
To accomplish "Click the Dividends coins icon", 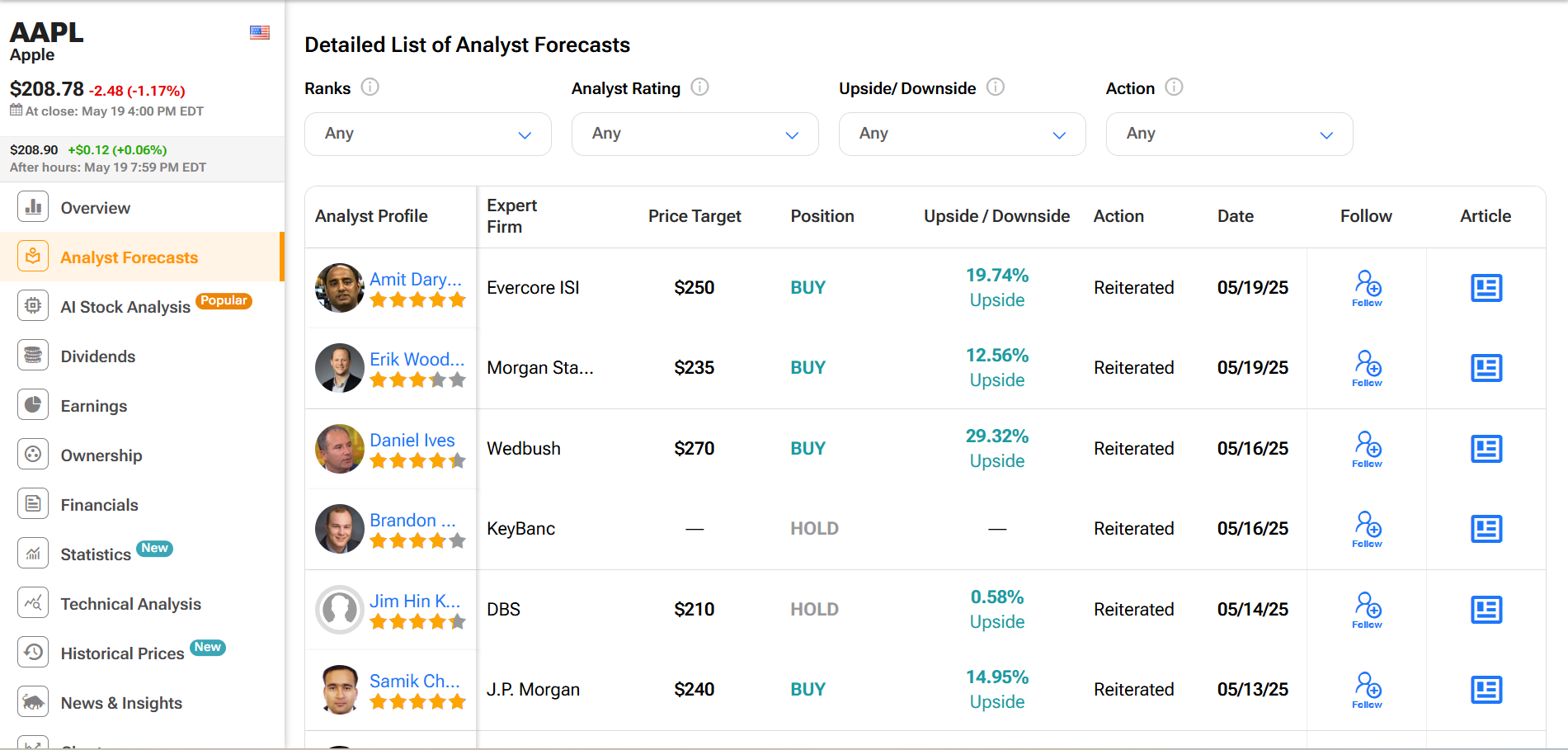I will [33, 356].
